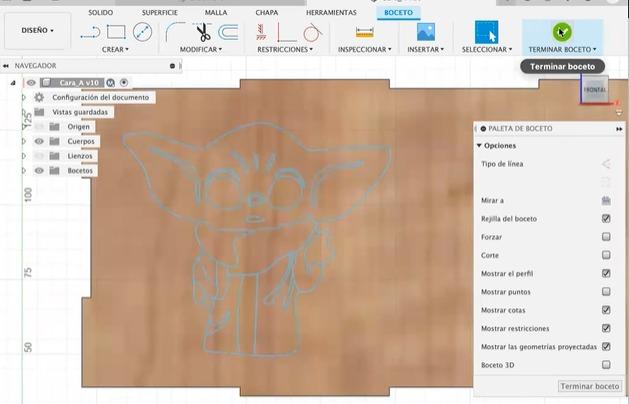This screenshot has width=629, height=404.
Task: Select the Lienzos tree item label
Action: (x=80, y=156)
